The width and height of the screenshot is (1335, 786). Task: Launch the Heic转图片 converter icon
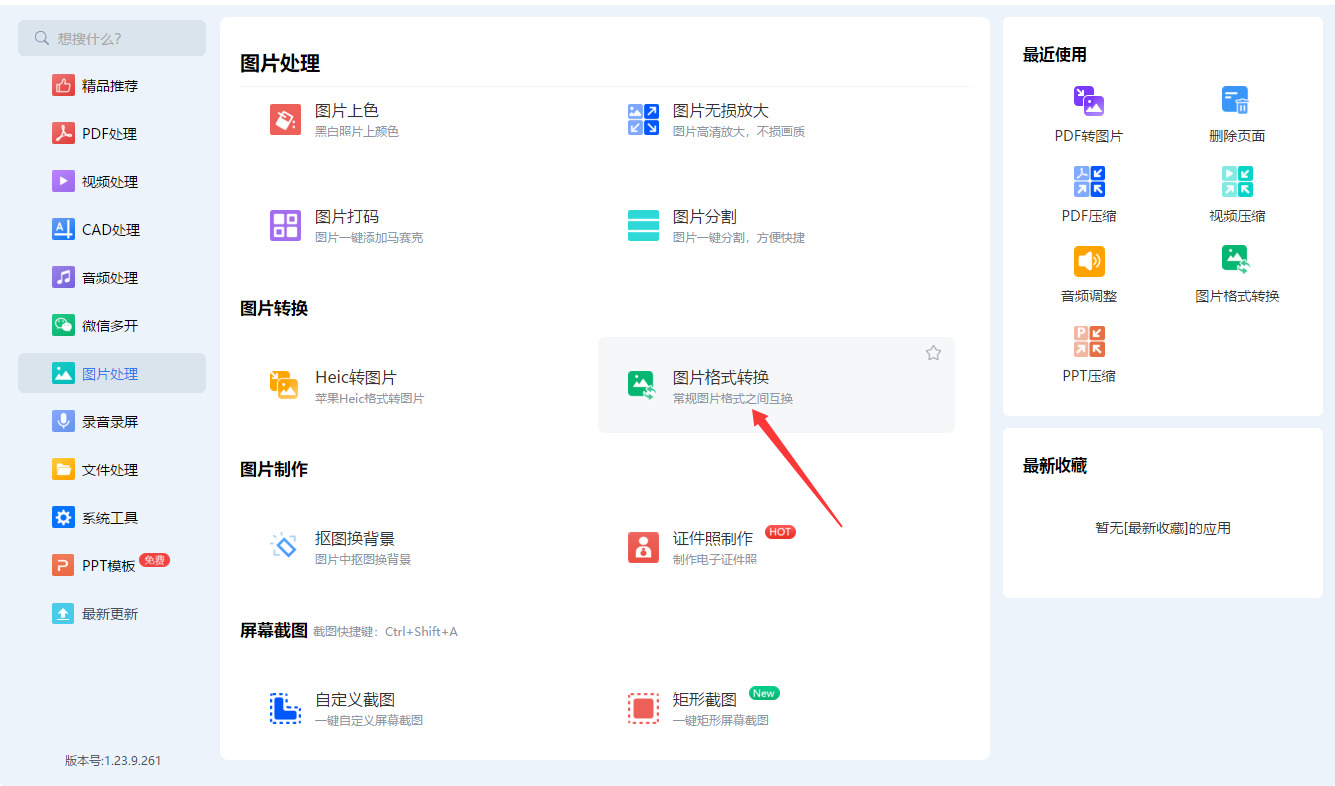tap(285, 386)
